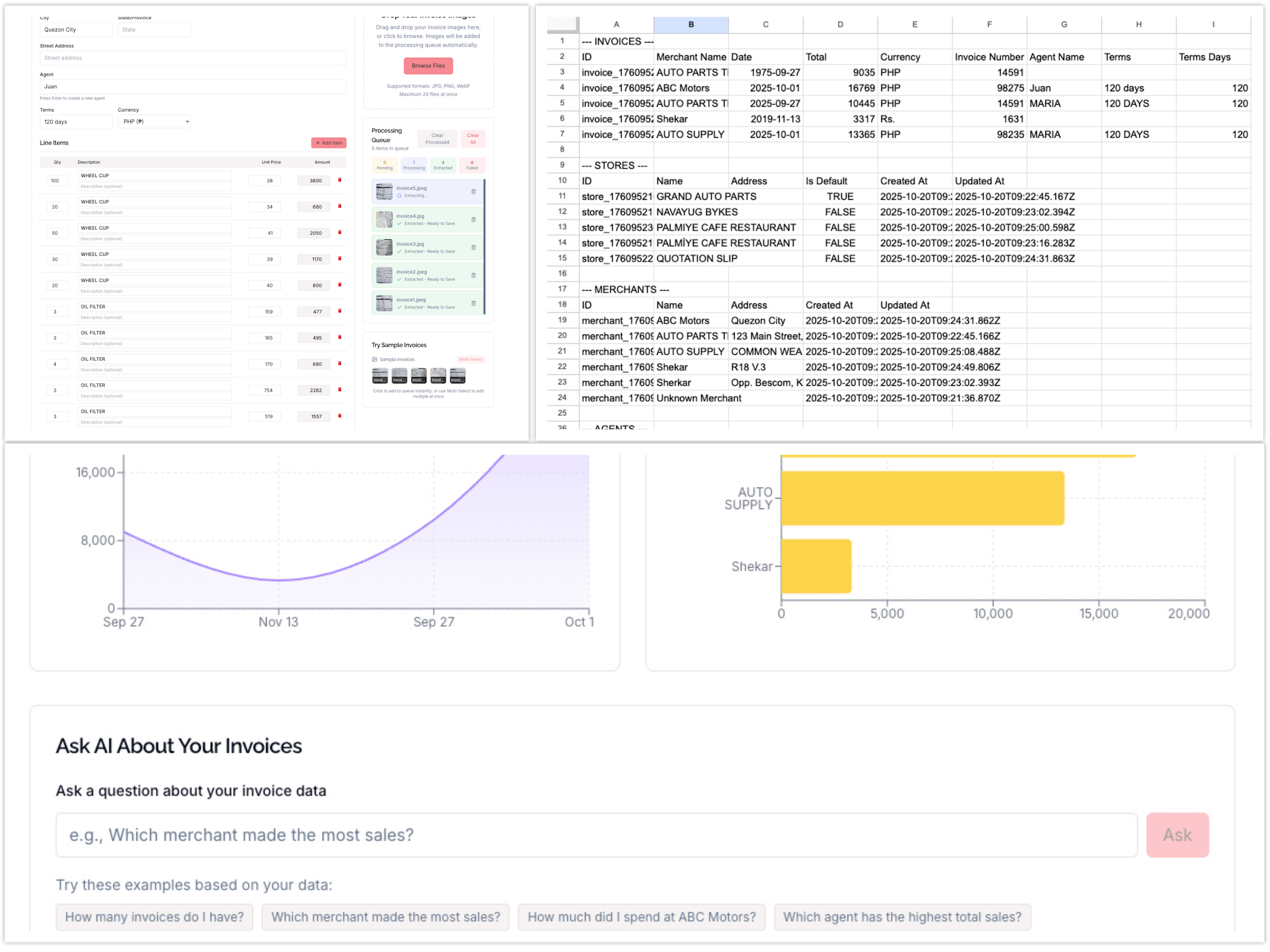Screen dimensions: 1270x952
Task: Toggle Multi-Select for sample invoices
Action: [471, 359]
